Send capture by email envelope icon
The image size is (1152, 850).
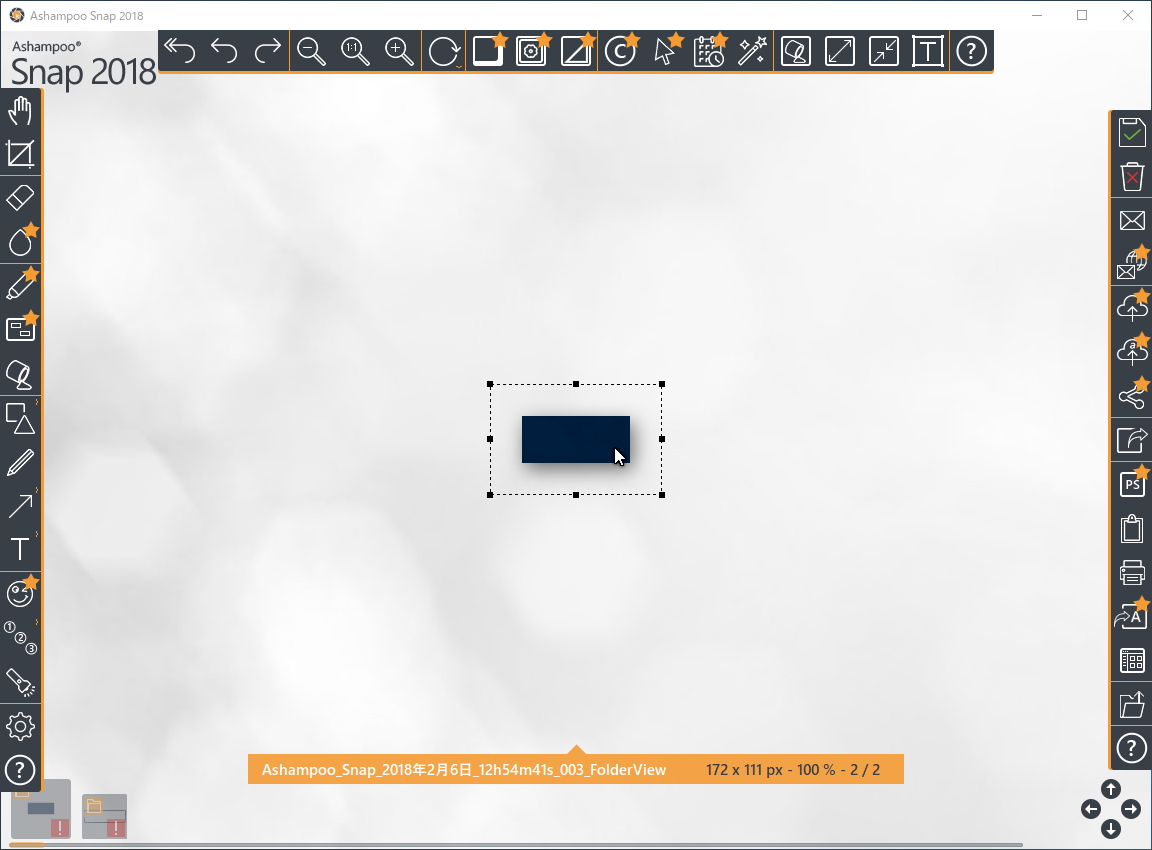[x=1132, y=220]
